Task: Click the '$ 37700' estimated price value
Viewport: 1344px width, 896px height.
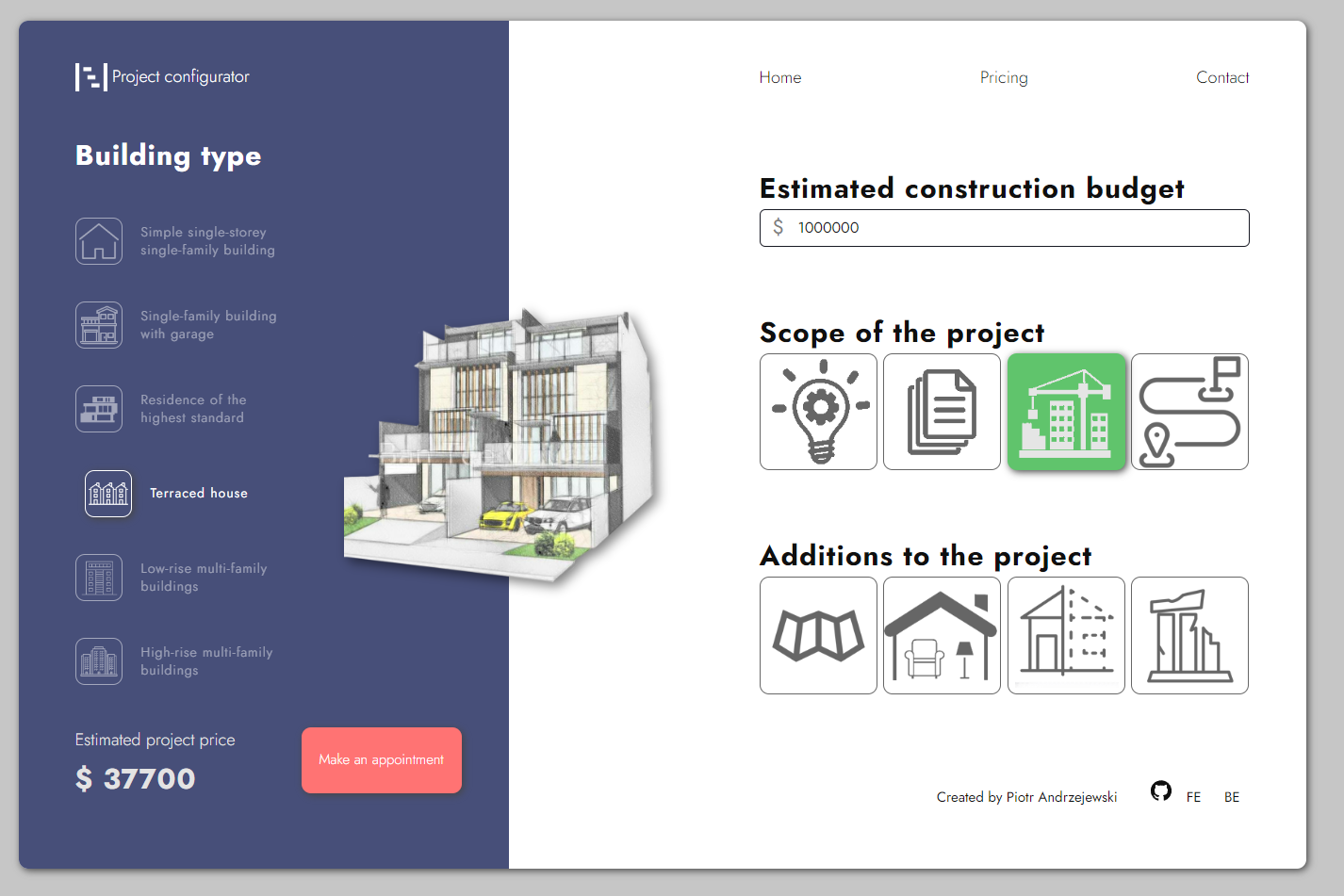Action: pyautogui.click(x=136, y=779)
